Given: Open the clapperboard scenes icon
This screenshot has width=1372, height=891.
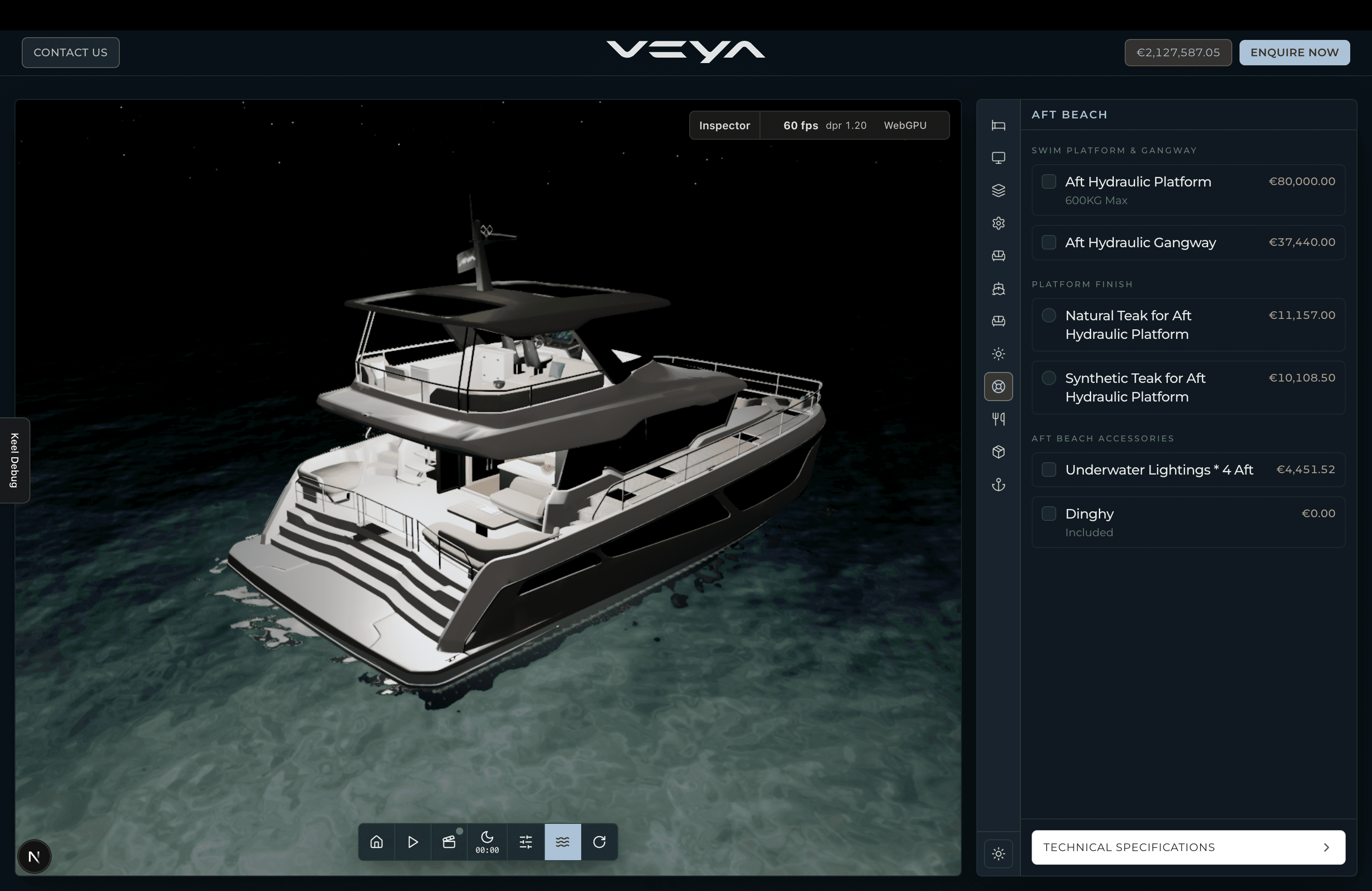Looking at the screenshot, I should point(449,842).
